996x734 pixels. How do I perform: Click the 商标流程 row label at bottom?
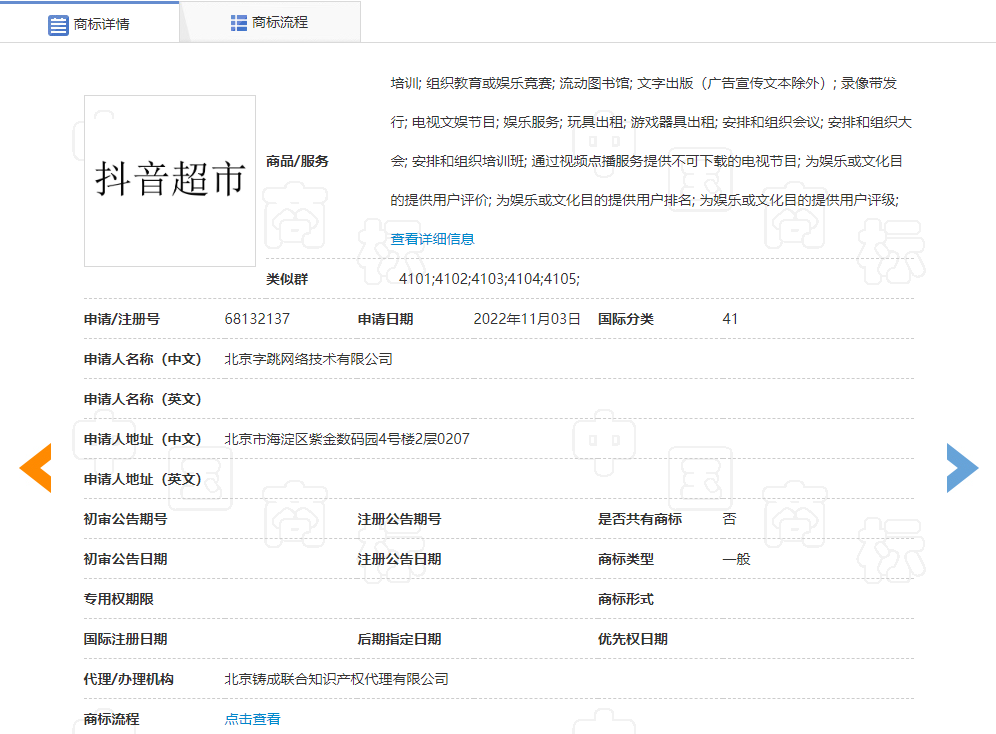tap(112, 719)
